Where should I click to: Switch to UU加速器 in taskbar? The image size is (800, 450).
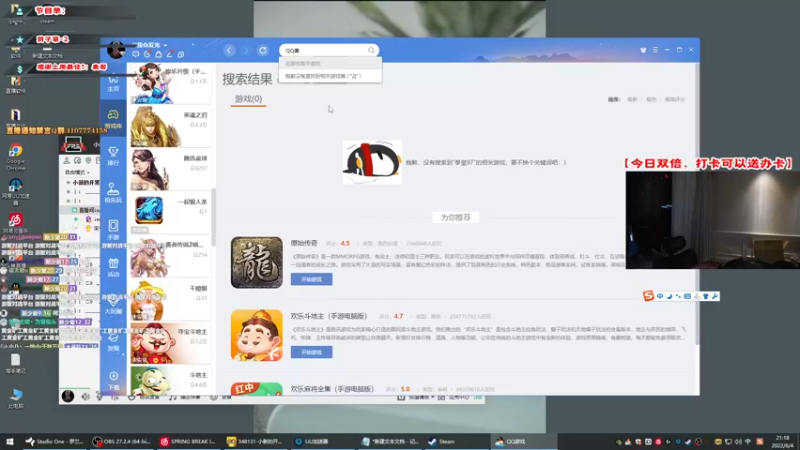click(x=312, y=441)
